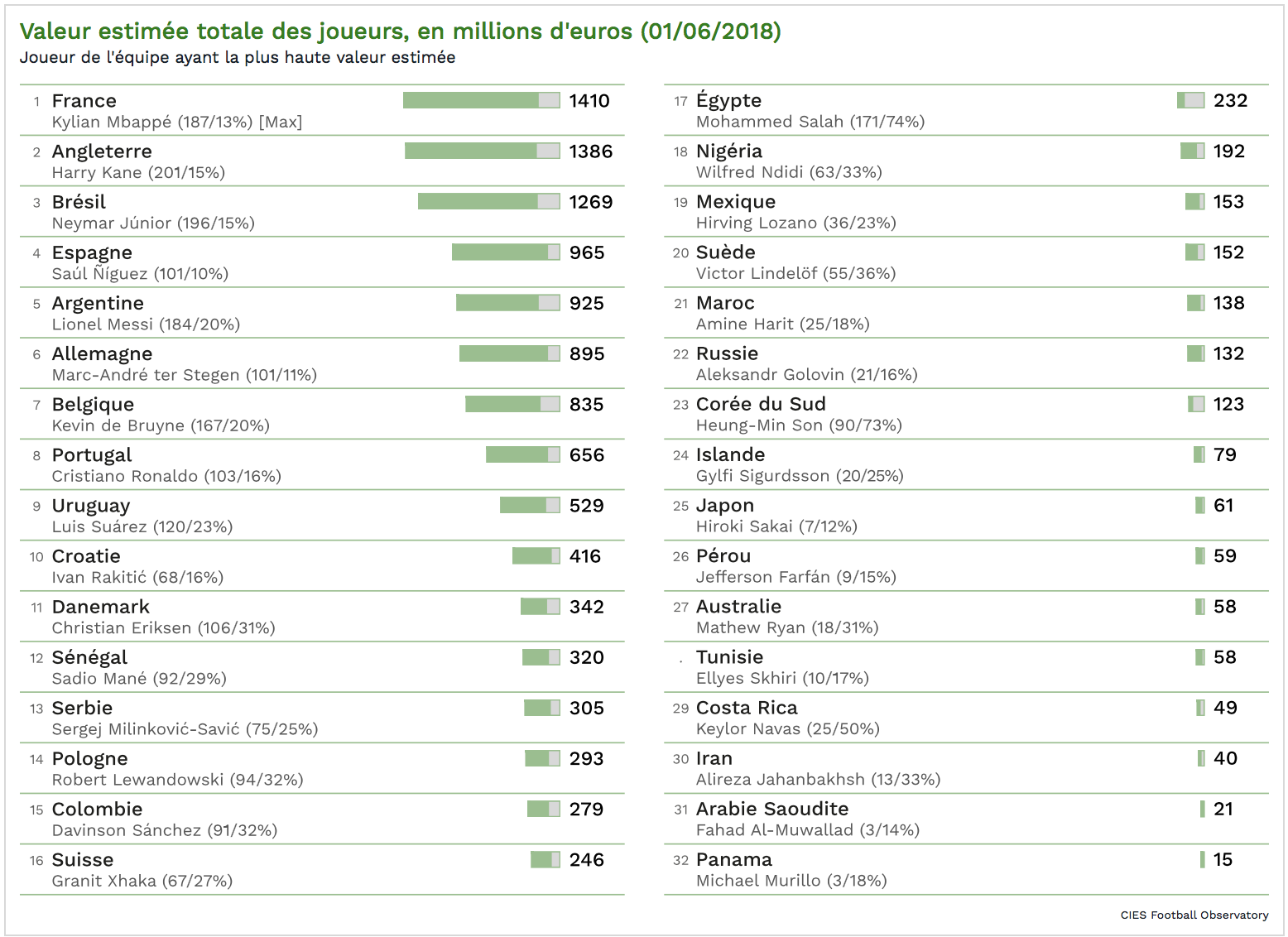1288x937 pixels.
Task: Click the Kylian Mbappé player line
Action: (x=176, y=123)
